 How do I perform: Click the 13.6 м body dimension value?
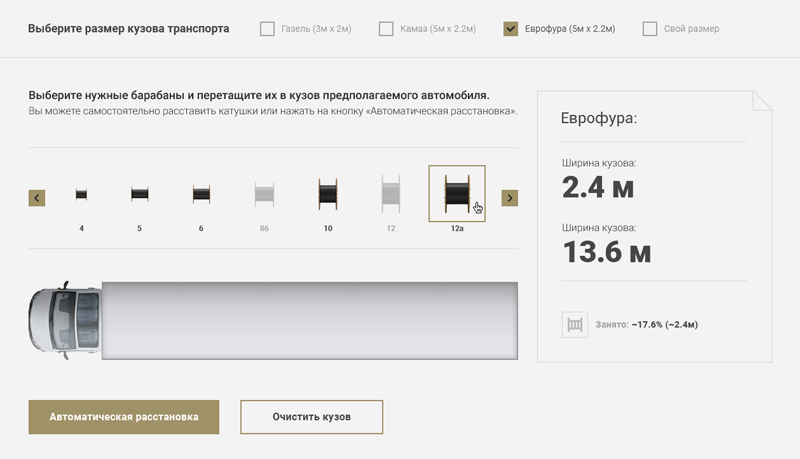(x=606, y=252)
